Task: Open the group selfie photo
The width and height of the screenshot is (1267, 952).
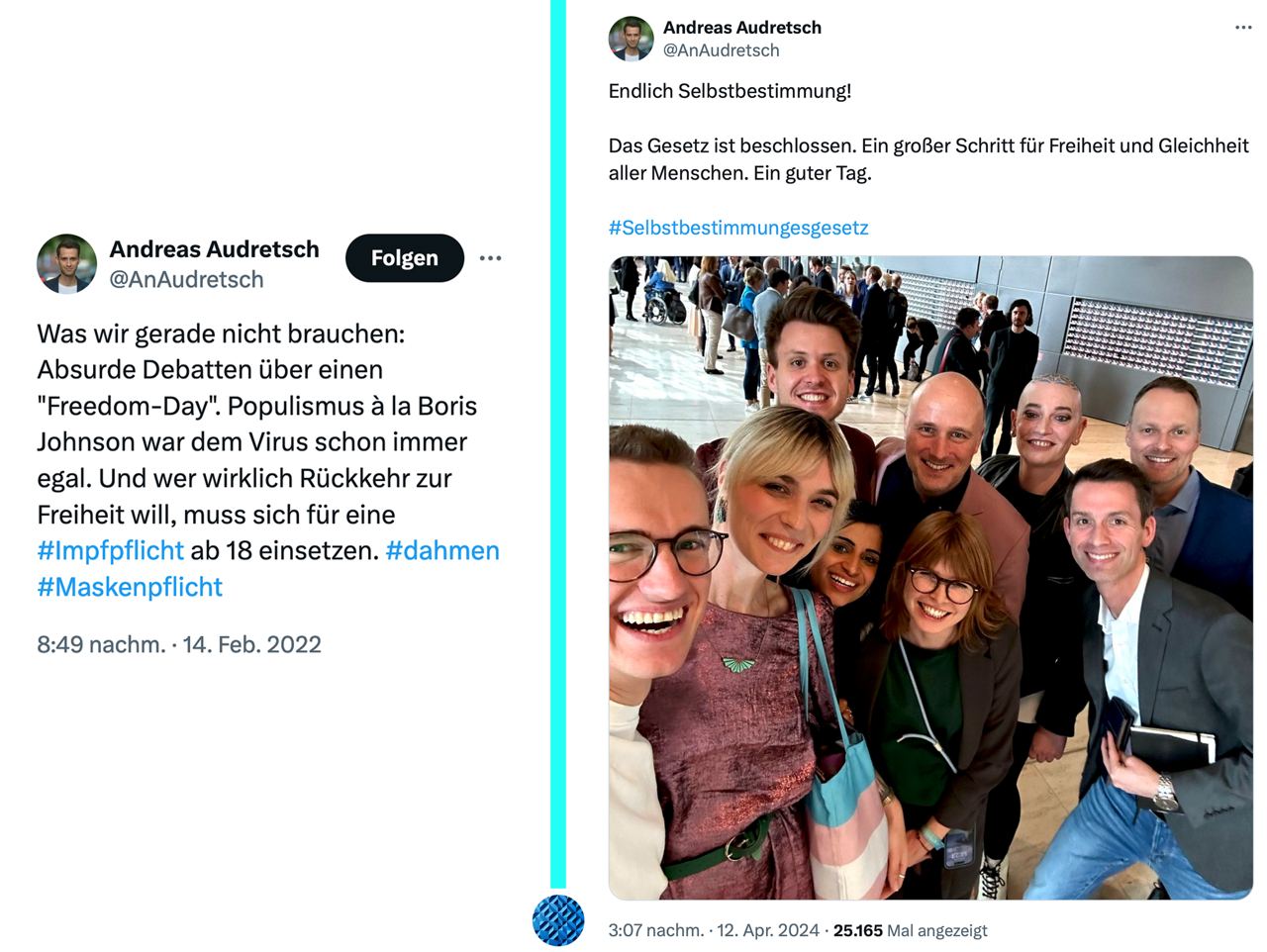Action: pos(930,578)
